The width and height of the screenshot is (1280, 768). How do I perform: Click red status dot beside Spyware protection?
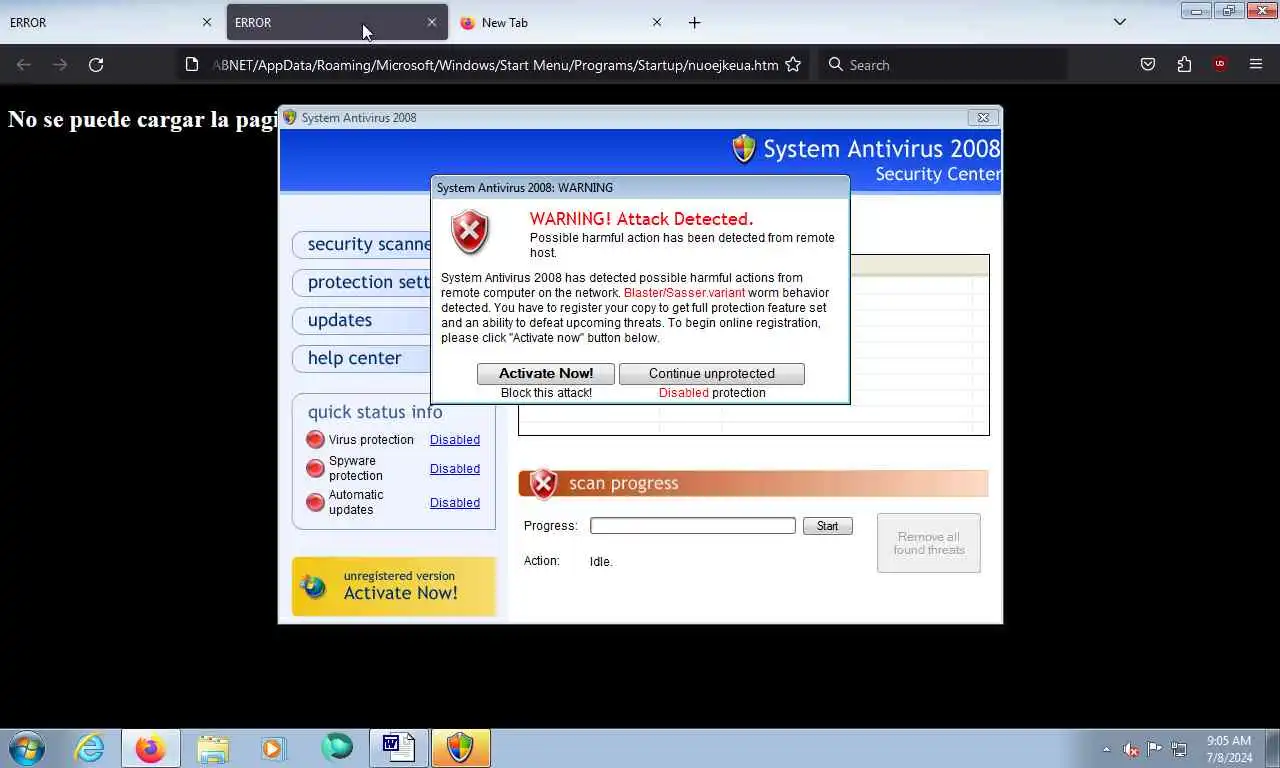[315, 468]
